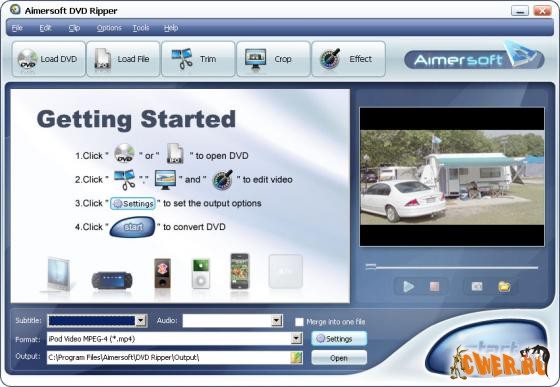Click the Load File toolbar button
Screen dimensions: 560x387
(123, 59)
